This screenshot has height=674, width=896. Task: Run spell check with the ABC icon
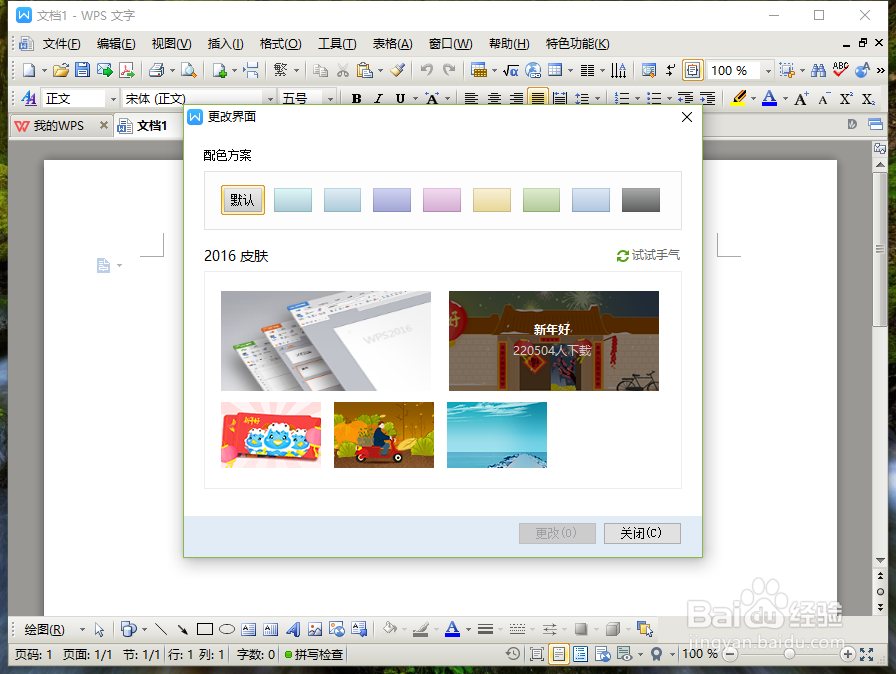pyautogui.click(x=841, y=70)
